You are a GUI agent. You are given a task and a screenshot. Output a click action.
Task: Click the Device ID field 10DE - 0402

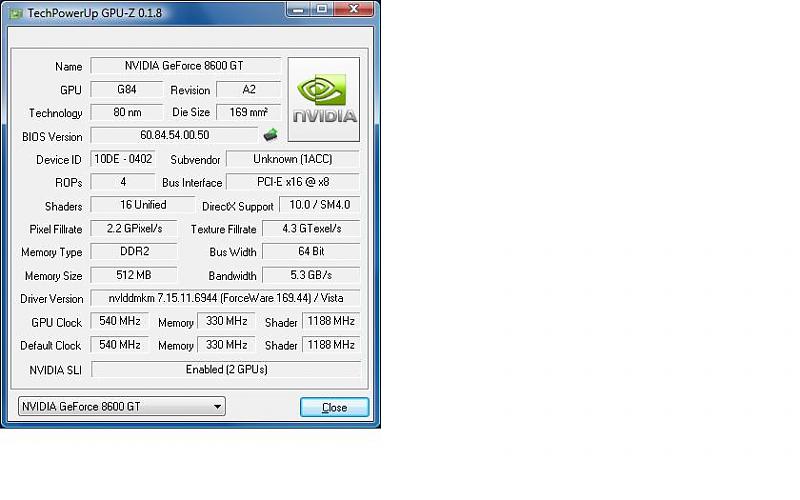point(123,159)
